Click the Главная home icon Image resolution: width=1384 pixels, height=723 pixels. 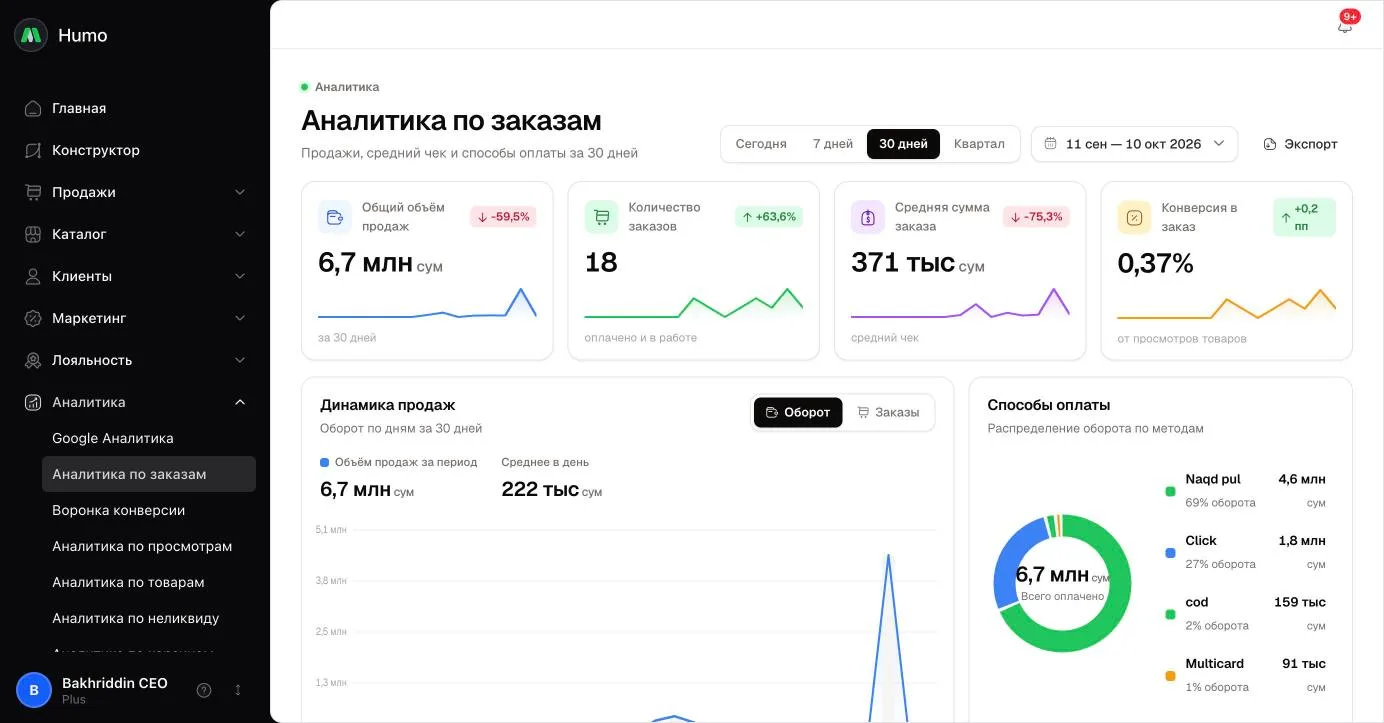[x=33, y=108]
